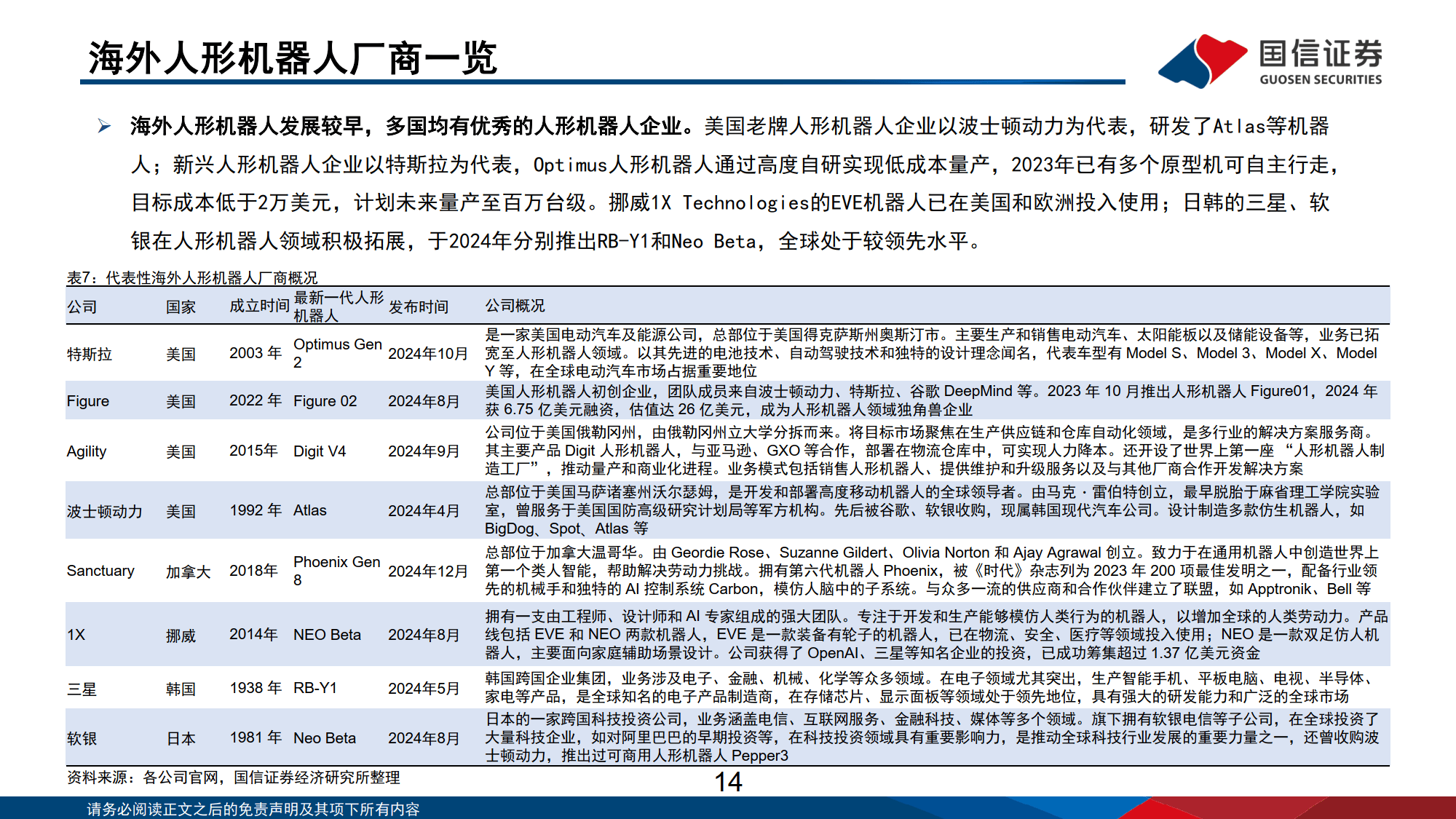Click the RB-Y1 robot cell

pos(315,688)
